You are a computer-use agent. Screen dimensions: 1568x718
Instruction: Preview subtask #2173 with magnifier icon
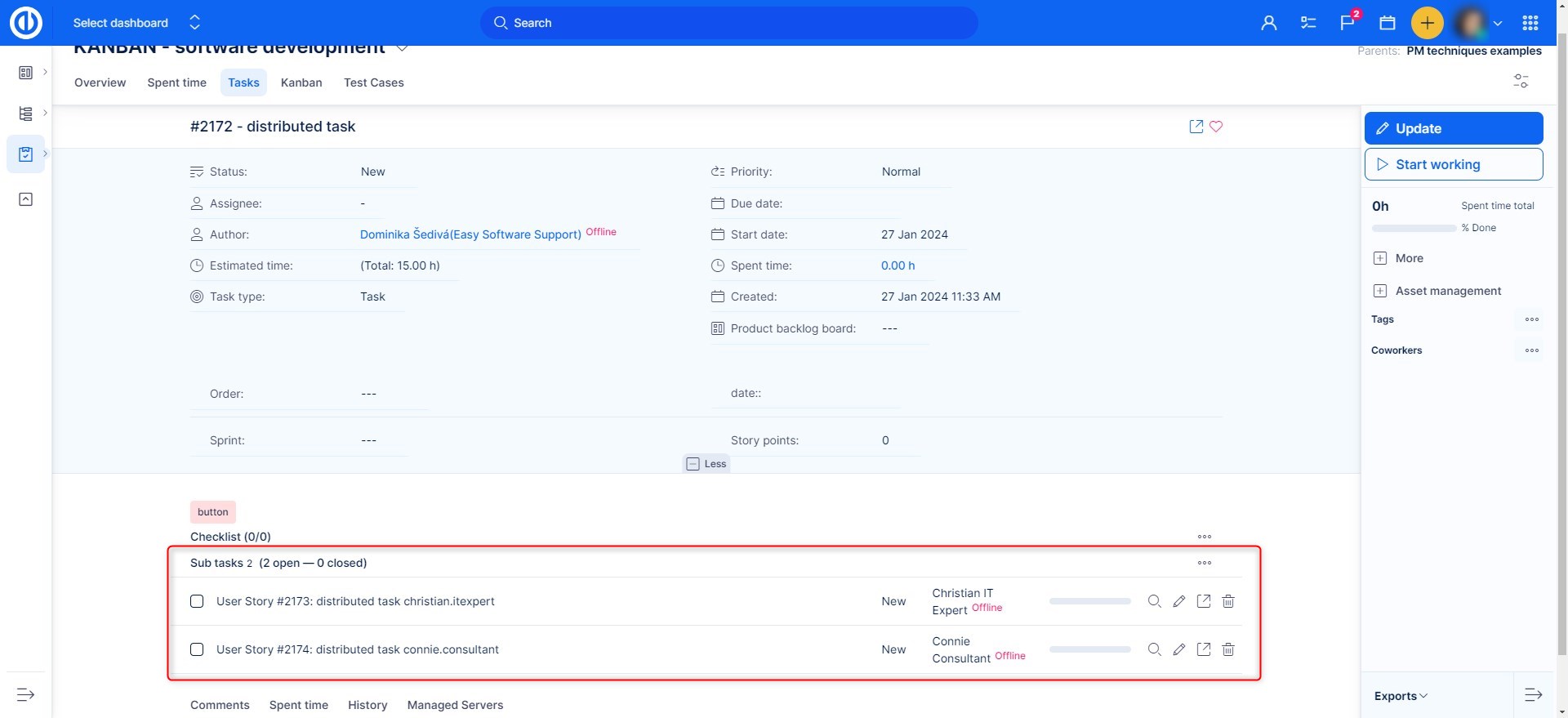coord(1154,601)
